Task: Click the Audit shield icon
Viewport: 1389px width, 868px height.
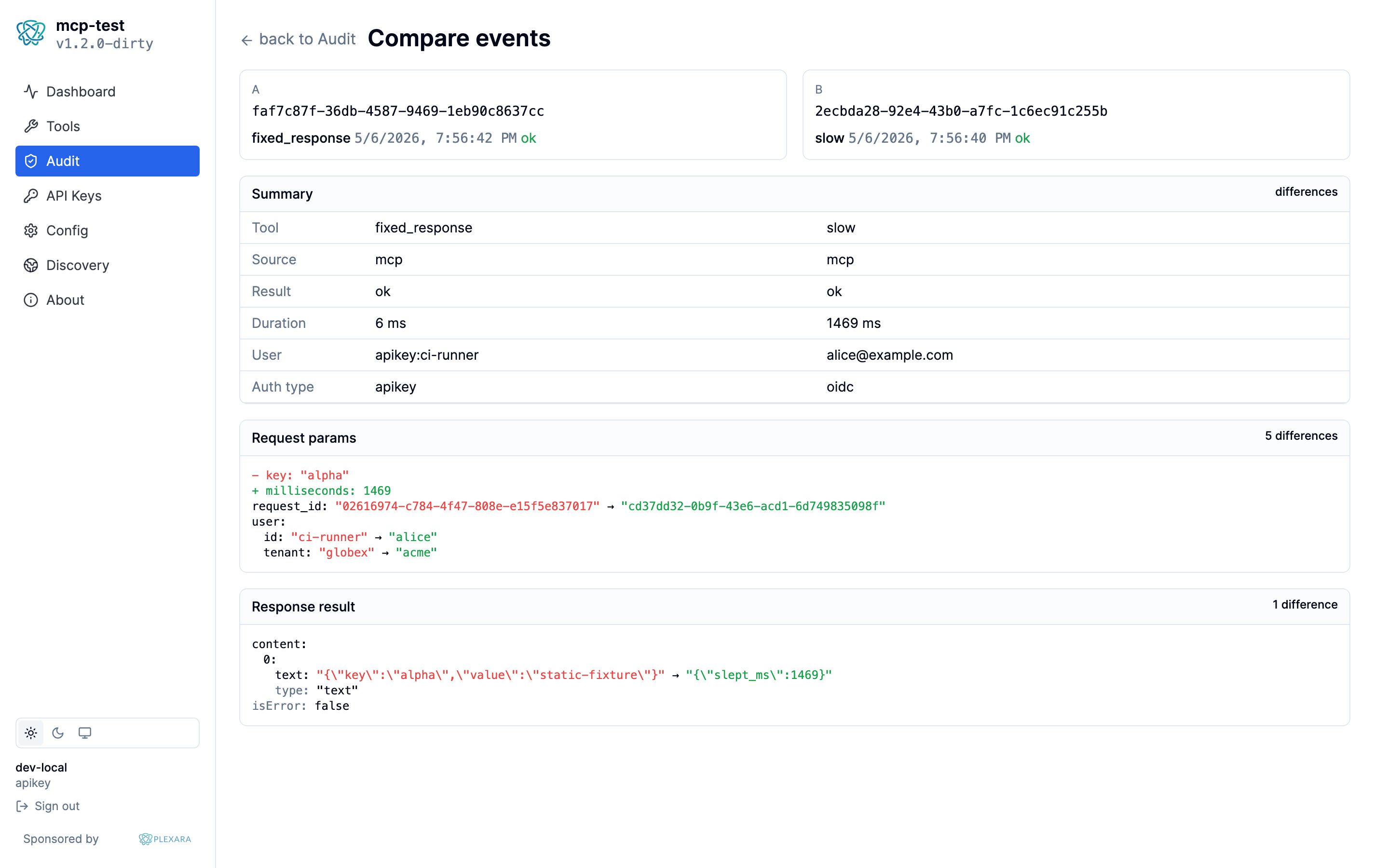Action: tap(31, 162)
